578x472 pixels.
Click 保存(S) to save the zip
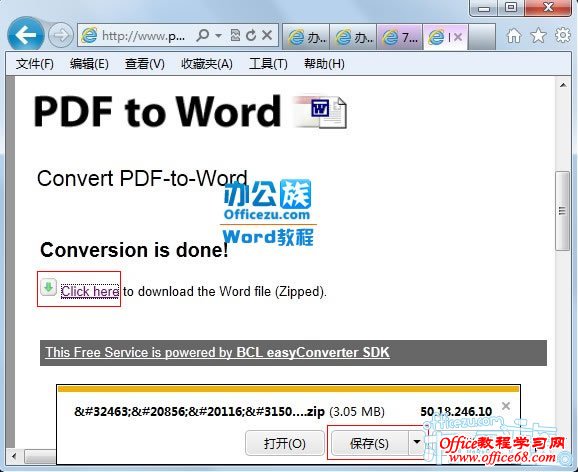pyautogui.click(x=369, y=443)
